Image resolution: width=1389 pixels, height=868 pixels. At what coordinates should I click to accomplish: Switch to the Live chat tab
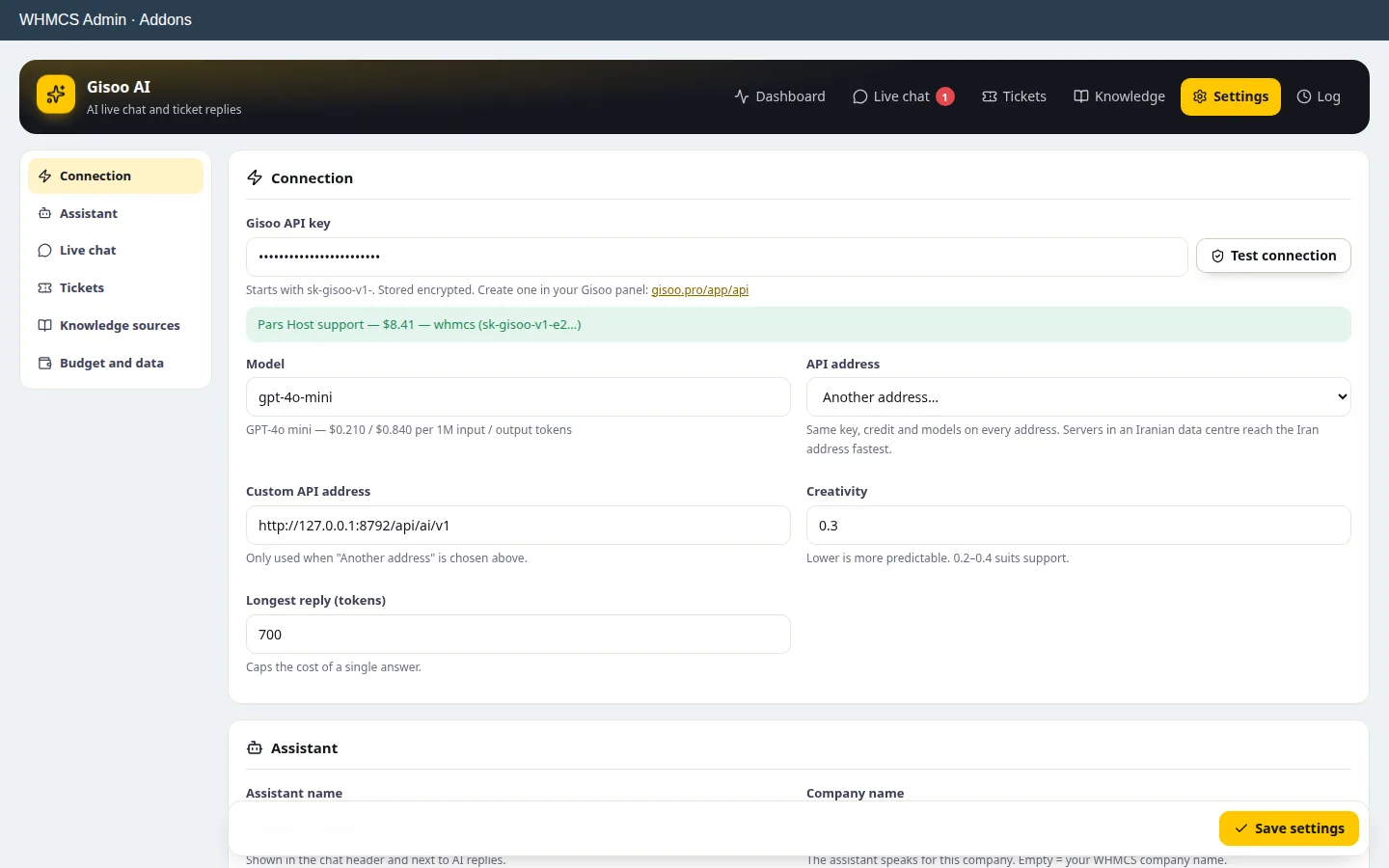click(903, 96)
